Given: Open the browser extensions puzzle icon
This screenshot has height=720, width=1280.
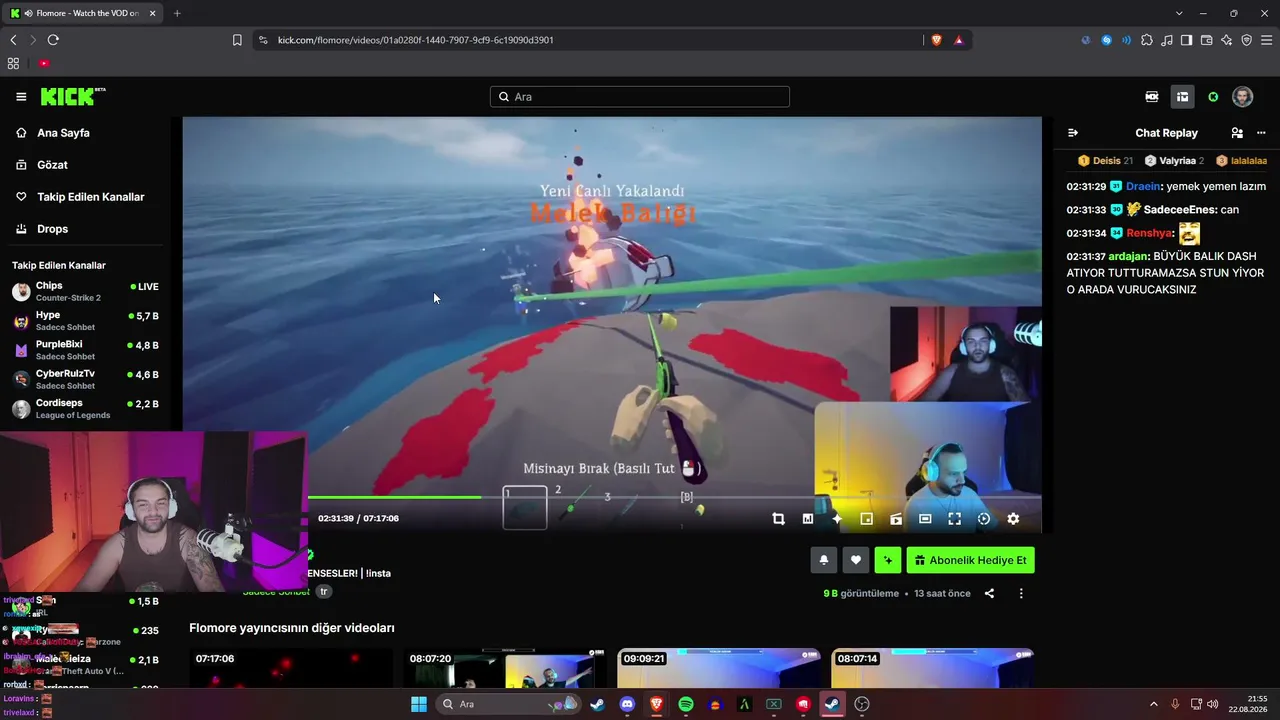Looking at the screenshot, I should tap(1147, 40).
